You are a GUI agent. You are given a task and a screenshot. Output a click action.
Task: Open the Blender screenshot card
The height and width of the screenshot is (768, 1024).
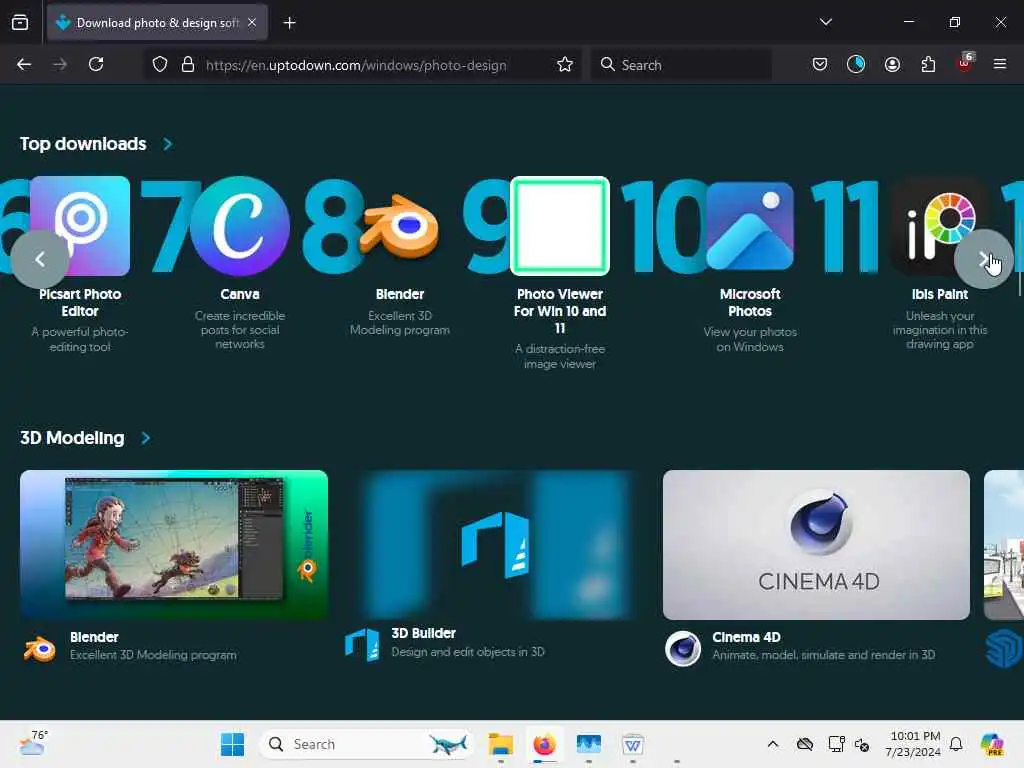[174, 545]
